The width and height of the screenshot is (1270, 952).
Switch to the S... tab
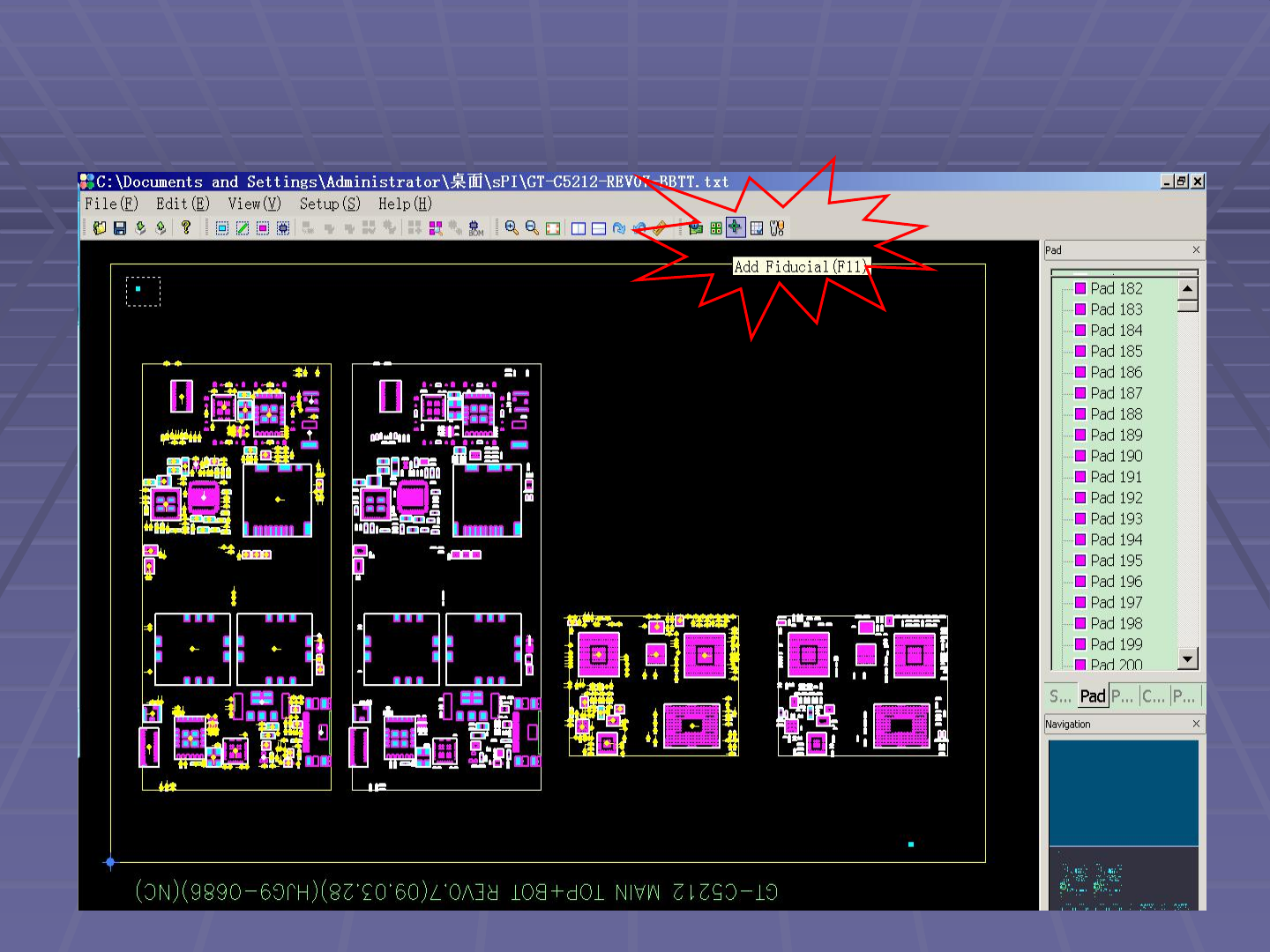pos(1061,696)
